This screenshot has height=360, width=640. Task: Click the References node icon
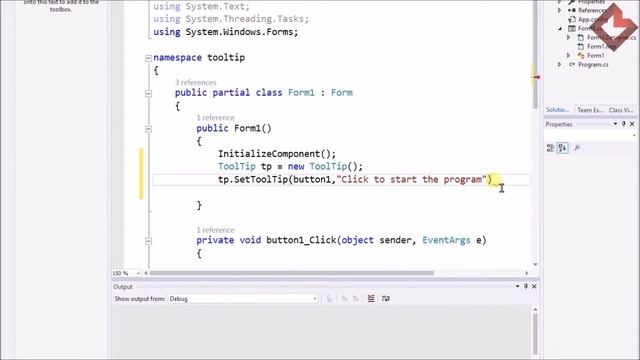(572, 10)
